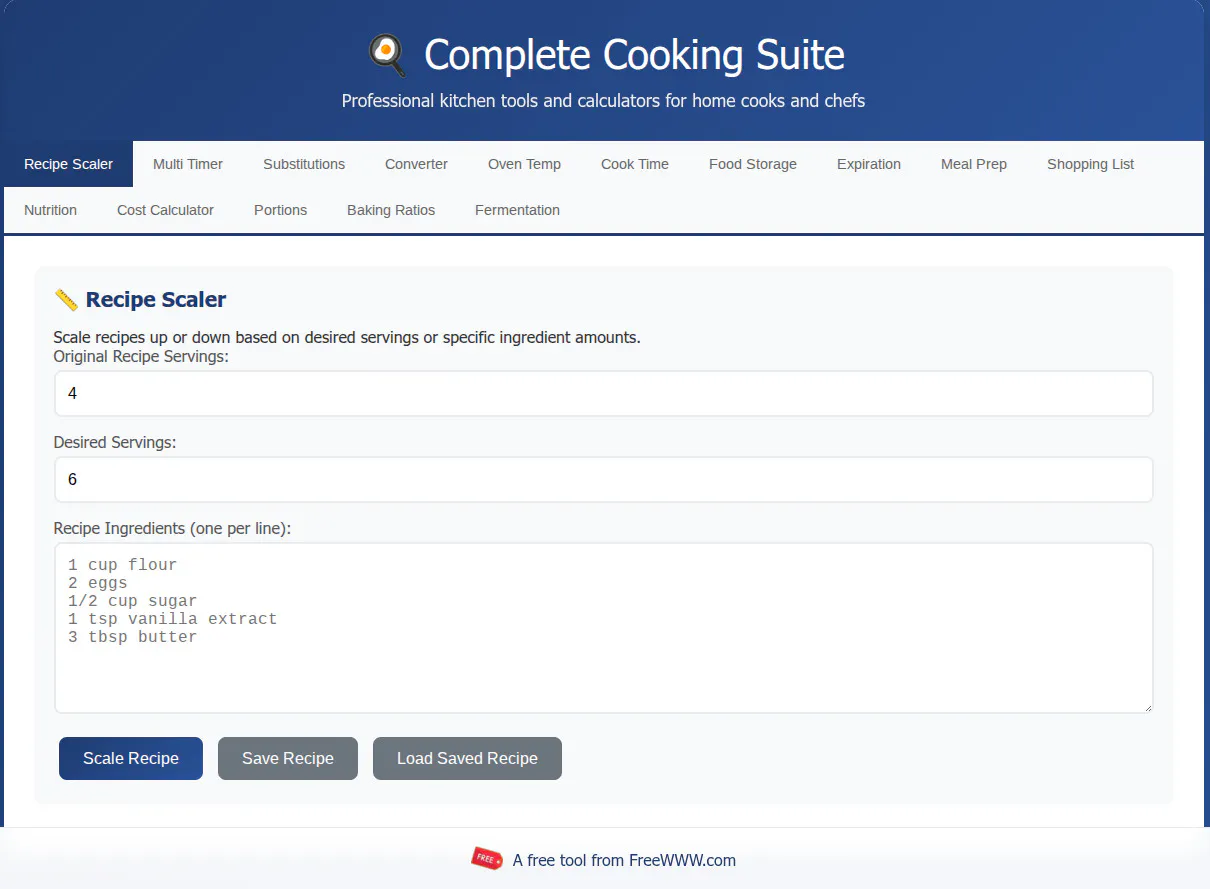The image size is (1210, 889).
Task: Click the red FREE tag icon in footer
Action: click(x=487, y=859)
